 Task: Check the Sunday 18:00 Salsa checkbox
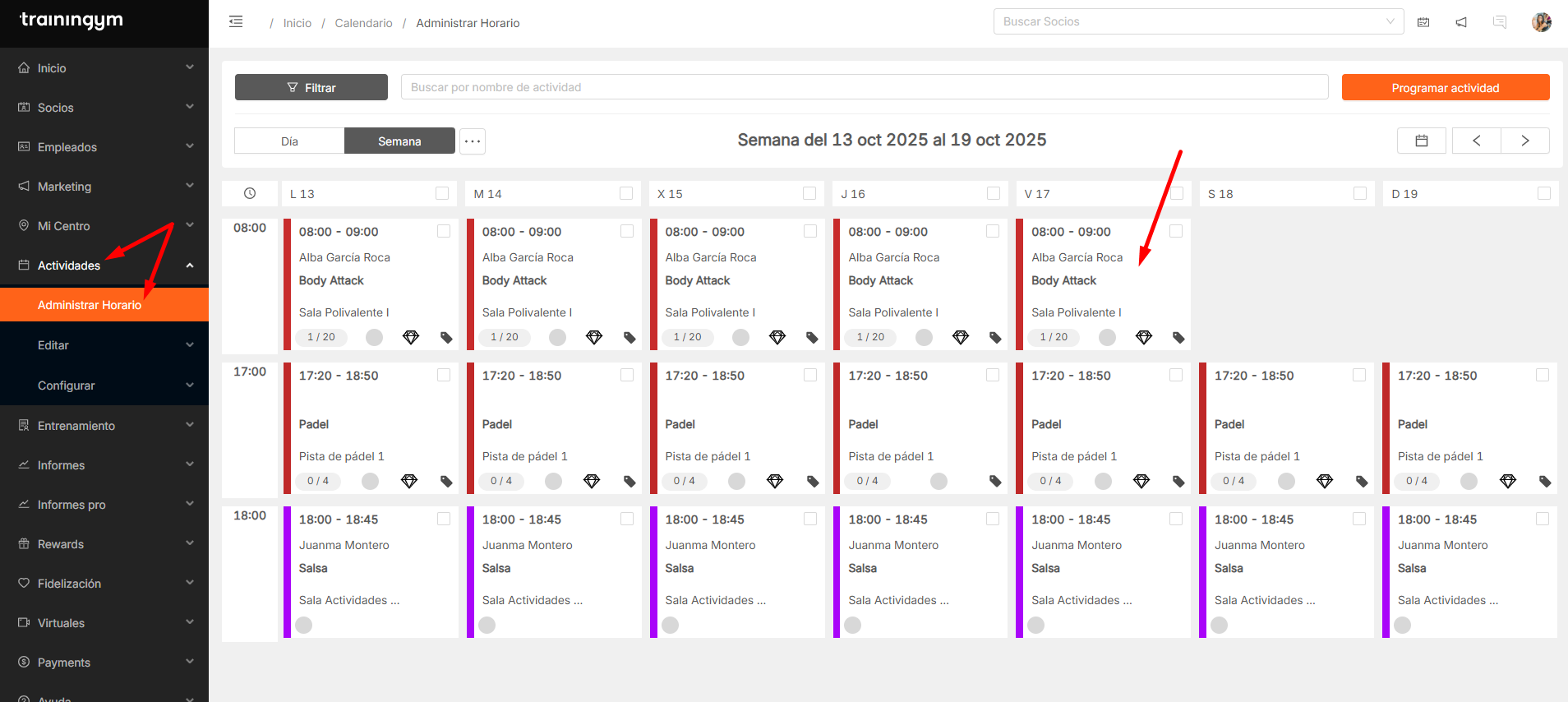1543,520
